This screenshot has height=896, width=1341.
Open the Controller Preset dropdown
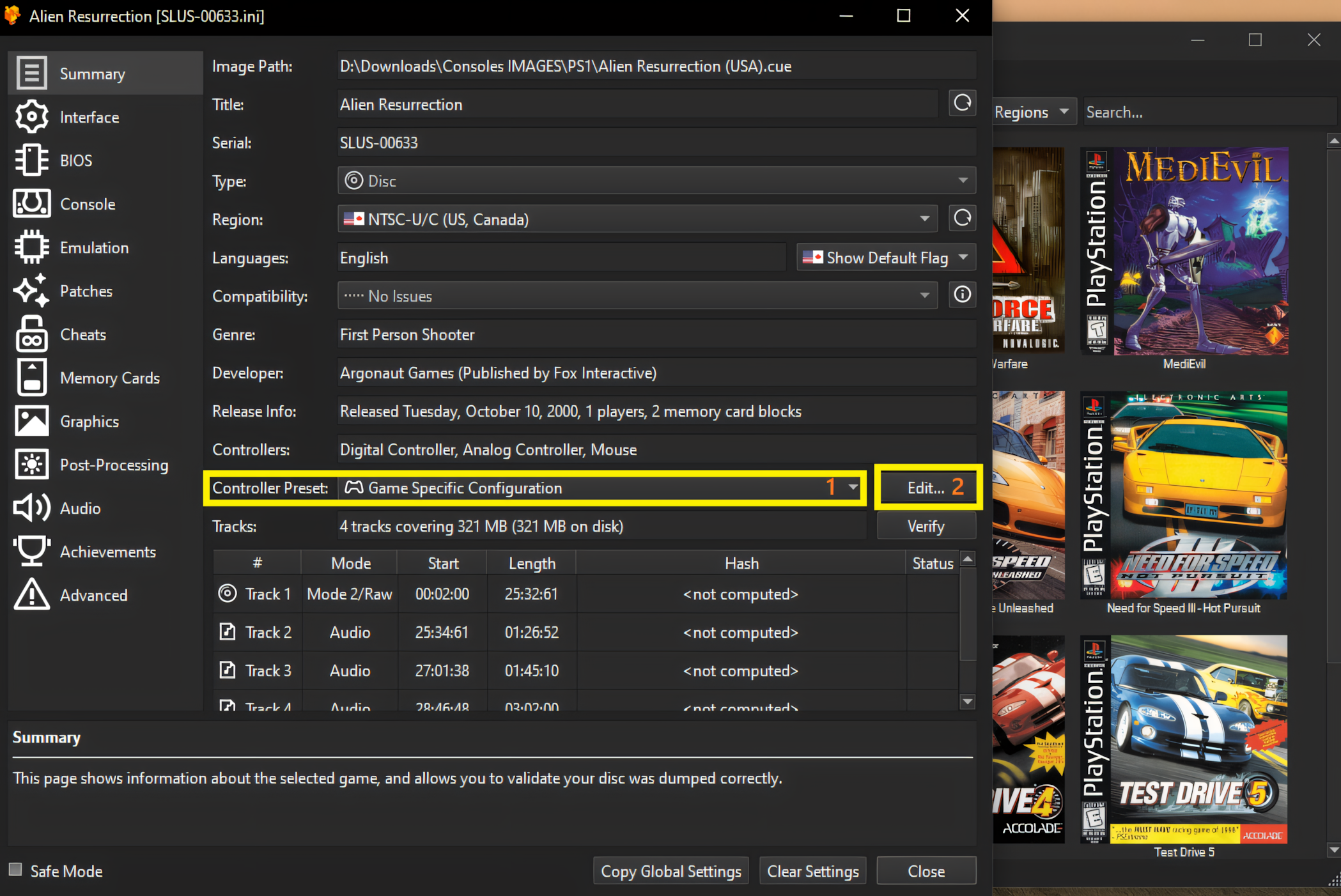coord(601,488)
